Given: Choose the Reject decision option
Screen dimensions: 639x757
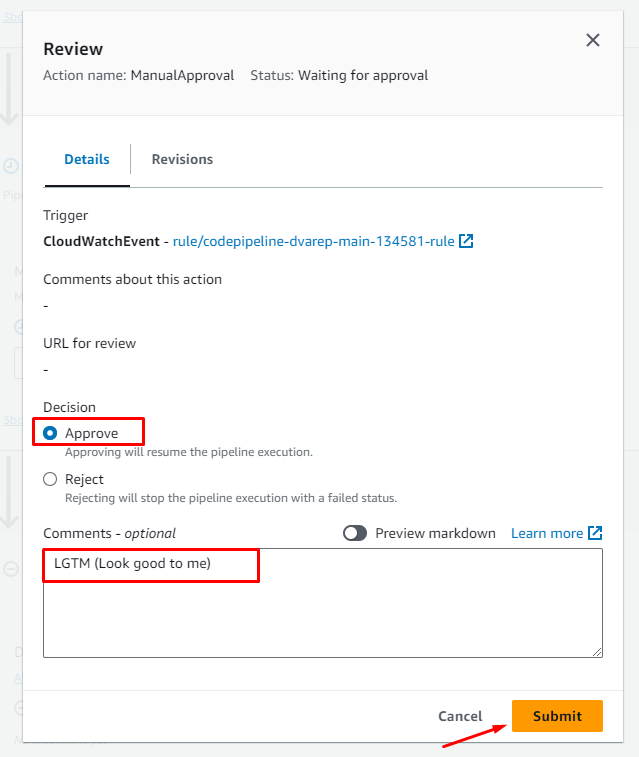Looking at the screenshot, I should pos(50,479).
